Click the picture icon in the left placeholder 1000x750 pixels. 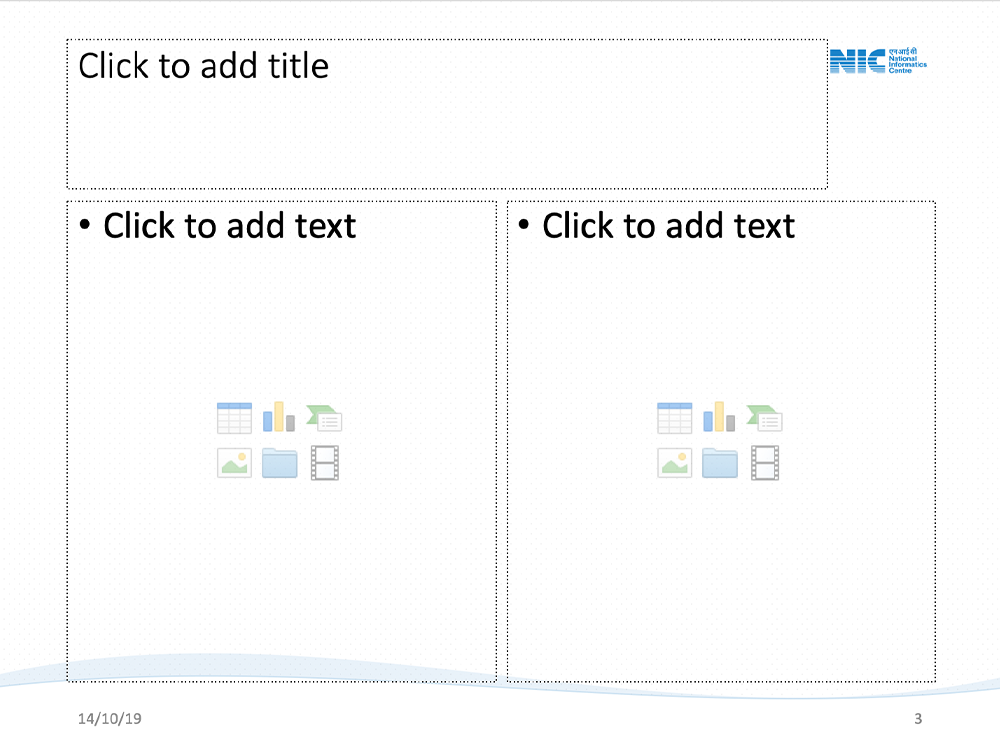(234, 462)
